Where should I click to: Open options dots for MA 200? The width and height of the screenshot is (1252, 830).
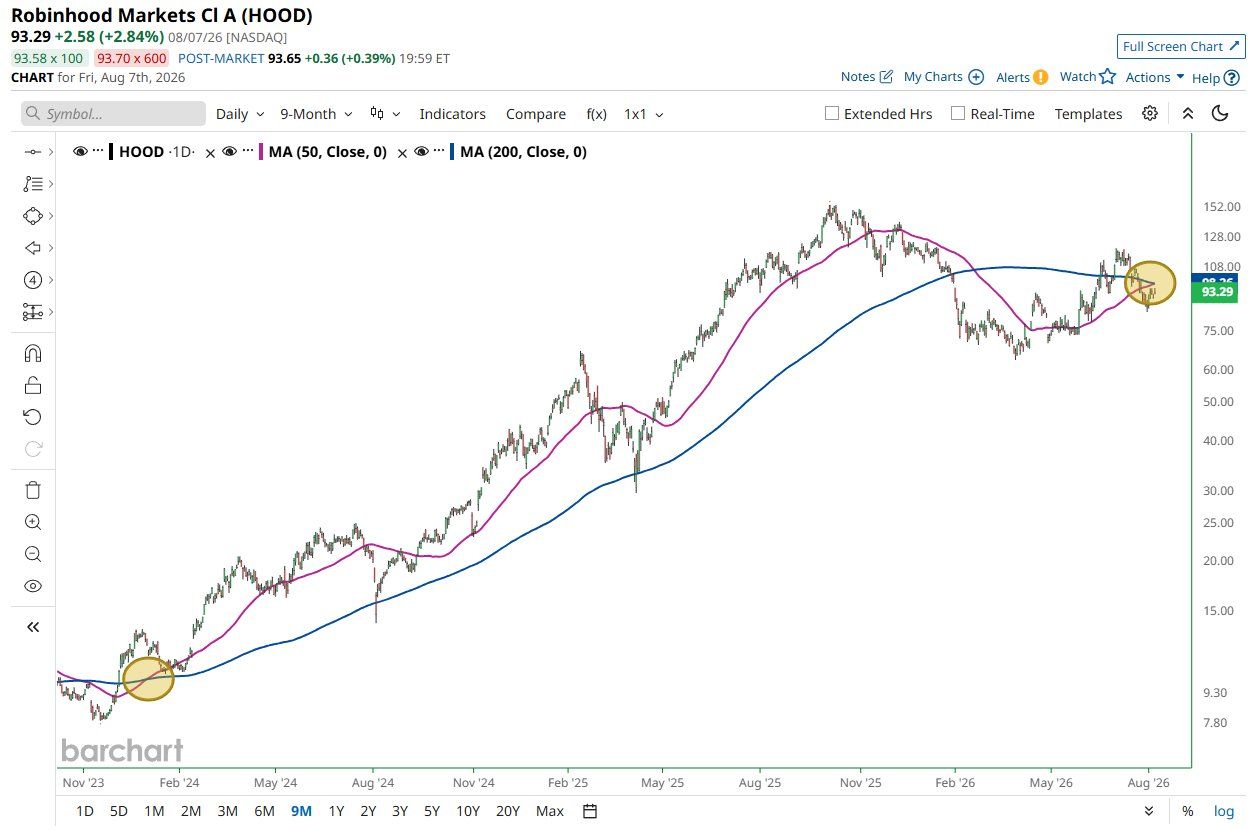click(439, 152)
